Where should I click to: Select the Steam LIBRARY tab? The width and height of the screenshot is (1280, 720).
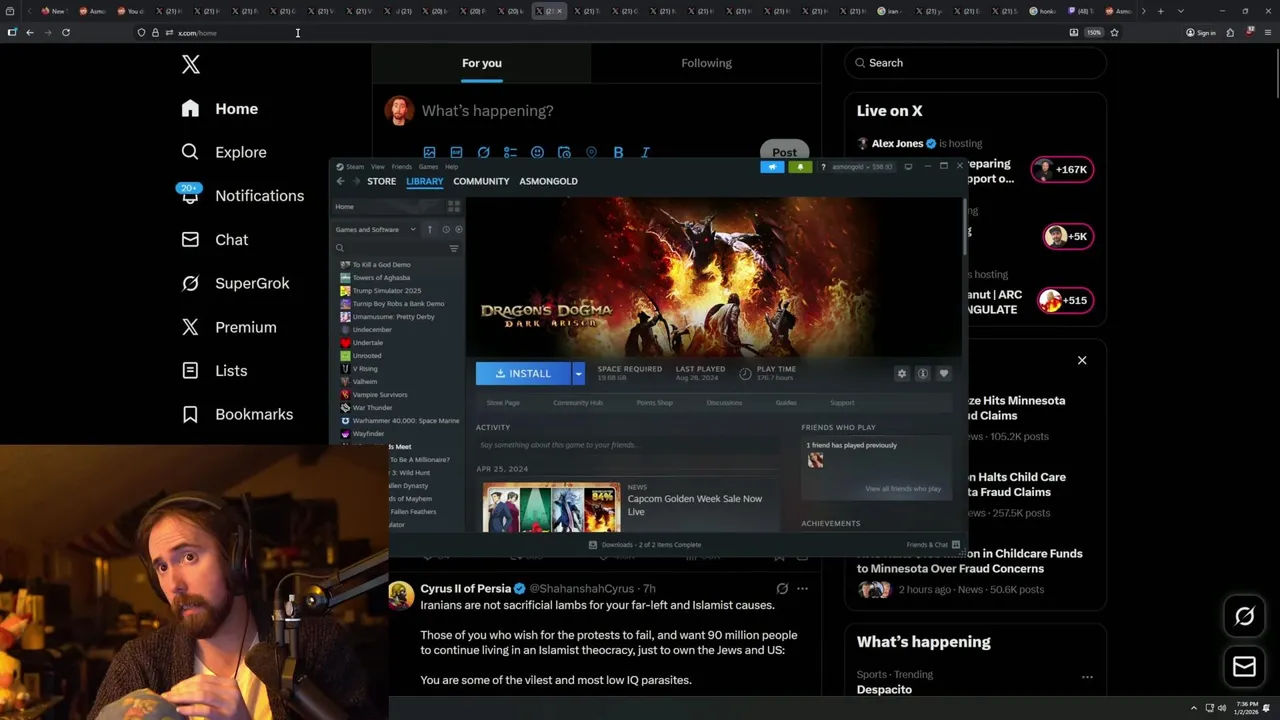[424, 181]
